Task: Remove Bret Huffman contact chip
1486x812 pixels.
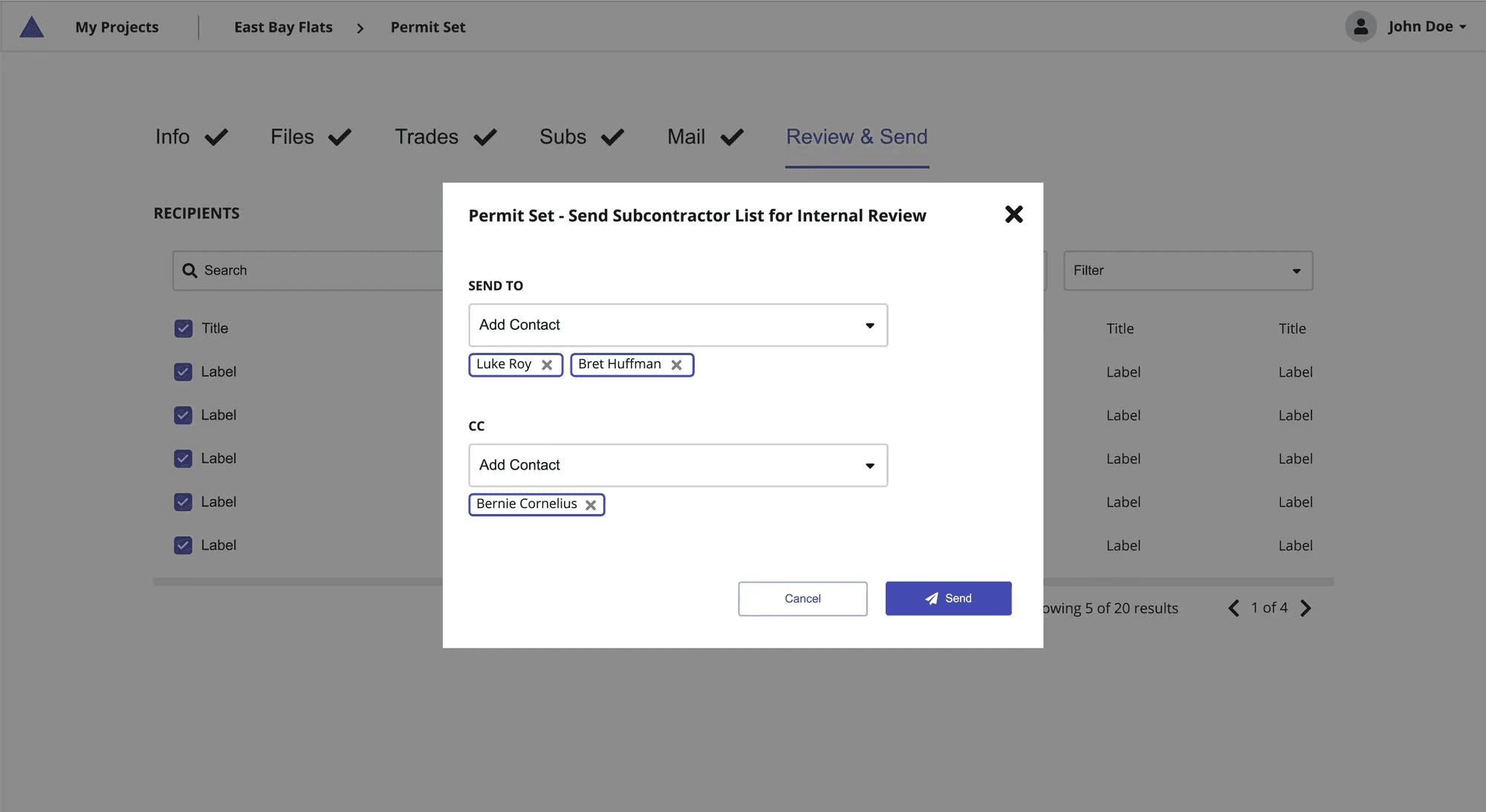Action: [676, 365]
